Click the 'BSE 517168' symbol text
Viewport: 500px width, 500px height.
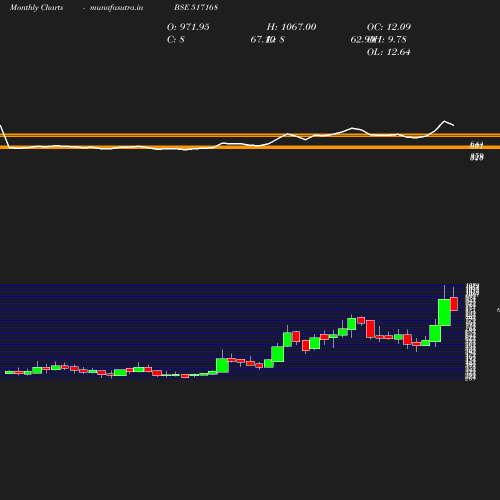[196, 8]
